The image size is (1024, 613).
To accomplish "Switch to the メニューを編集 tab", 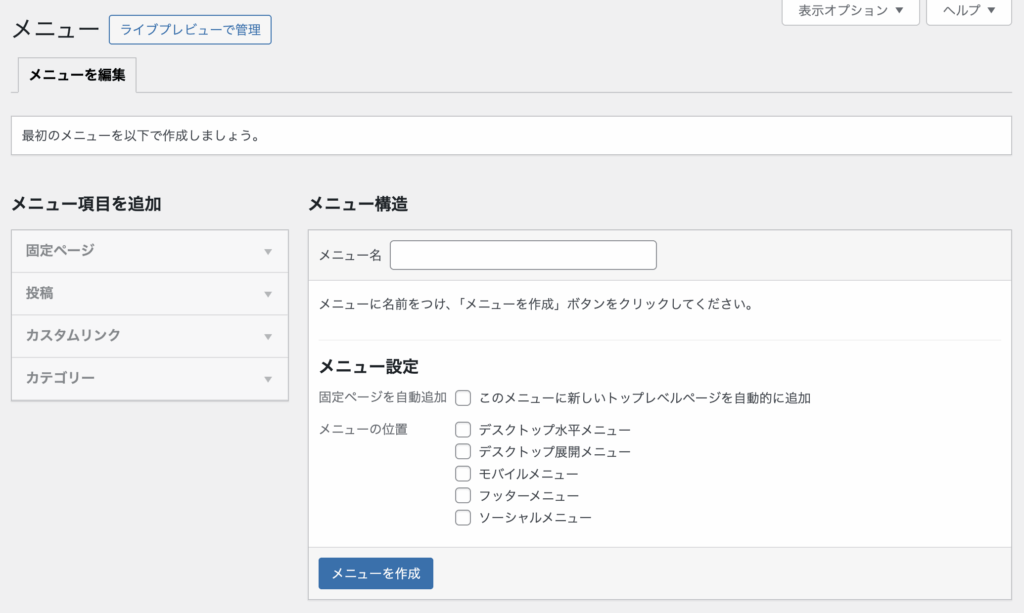I will point(77,75).
